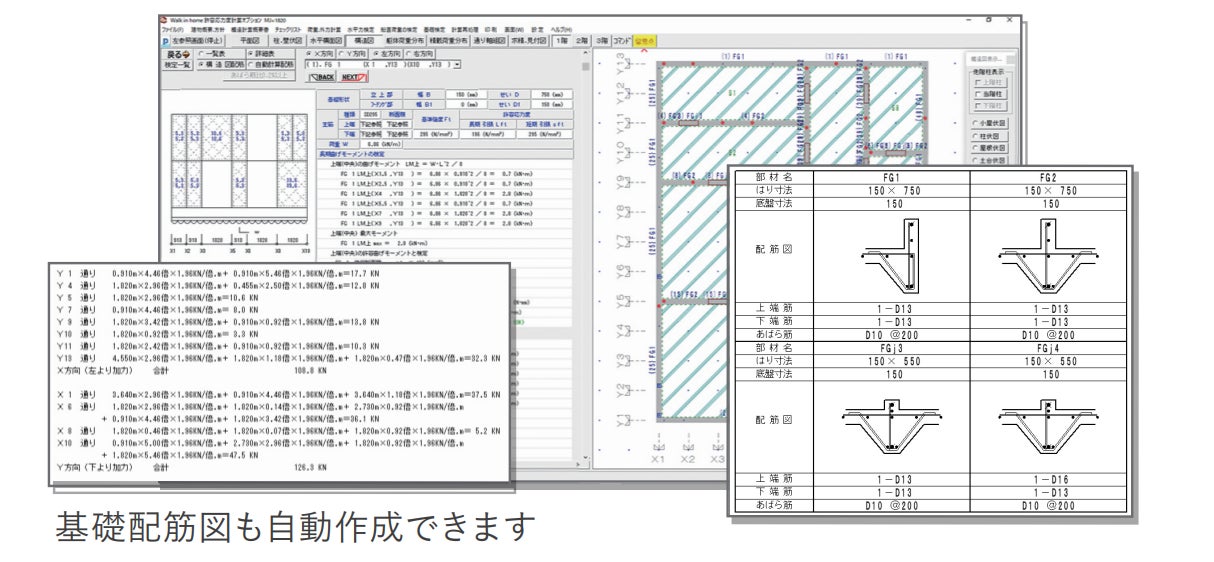Screen dimensions: 1214x562
Task: Click the Y13 axis label in plan
Action: click(x=621, y=62)
